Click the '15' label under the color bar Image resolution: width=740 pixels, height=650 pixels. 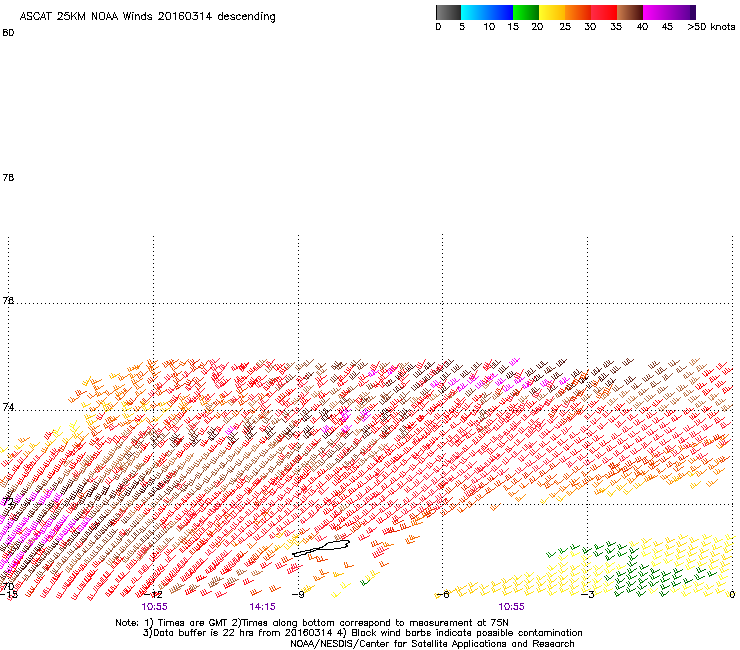(x=513, y=27)
